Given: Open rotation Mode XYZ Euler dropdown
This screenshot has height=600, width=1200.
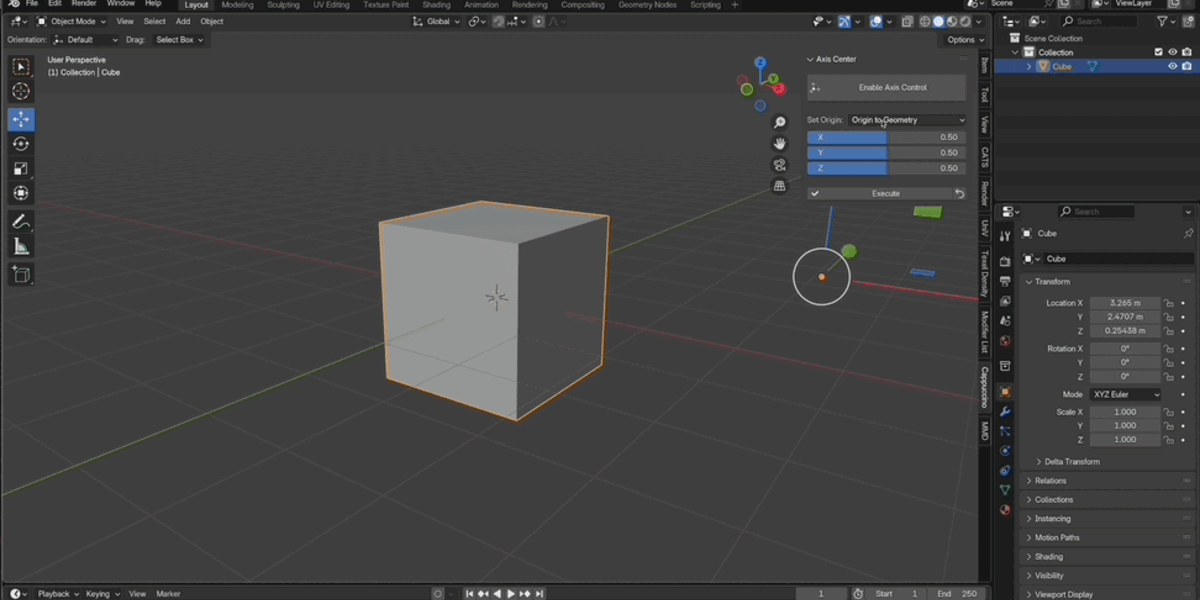Looking at the screenshot, I should tap(1126, 395).
